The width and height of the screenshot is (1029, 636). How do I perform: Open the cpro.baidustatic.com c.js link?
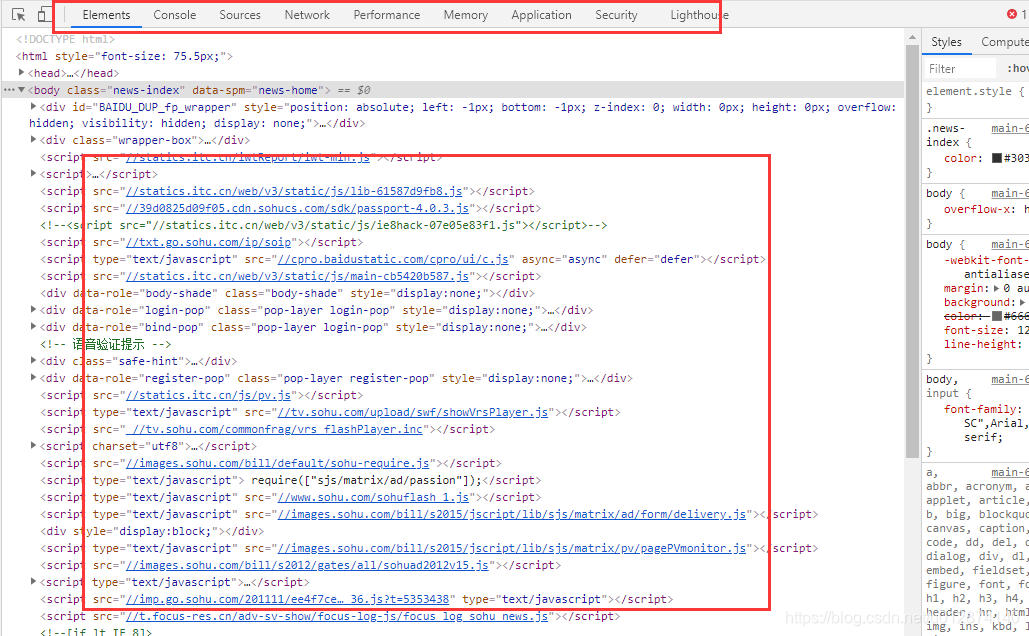click(x=393, y=259)
